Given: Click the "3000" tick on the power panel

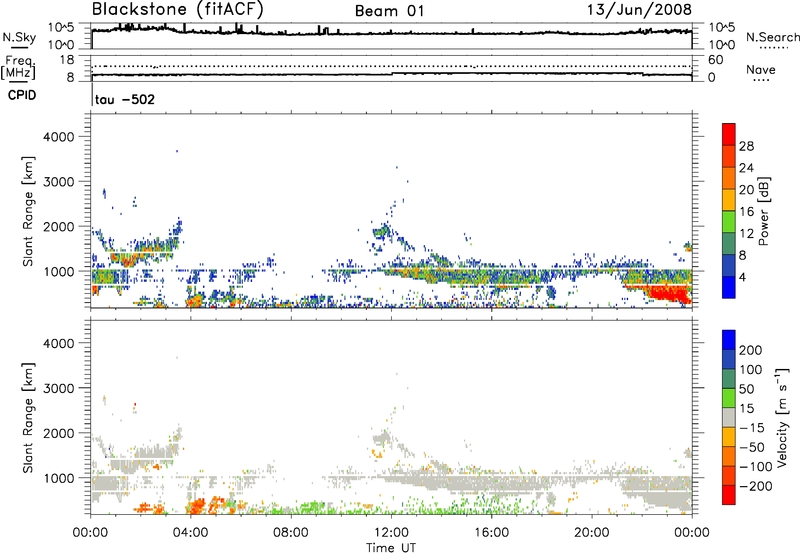Looking at the screenshot, I should point(59,182).
